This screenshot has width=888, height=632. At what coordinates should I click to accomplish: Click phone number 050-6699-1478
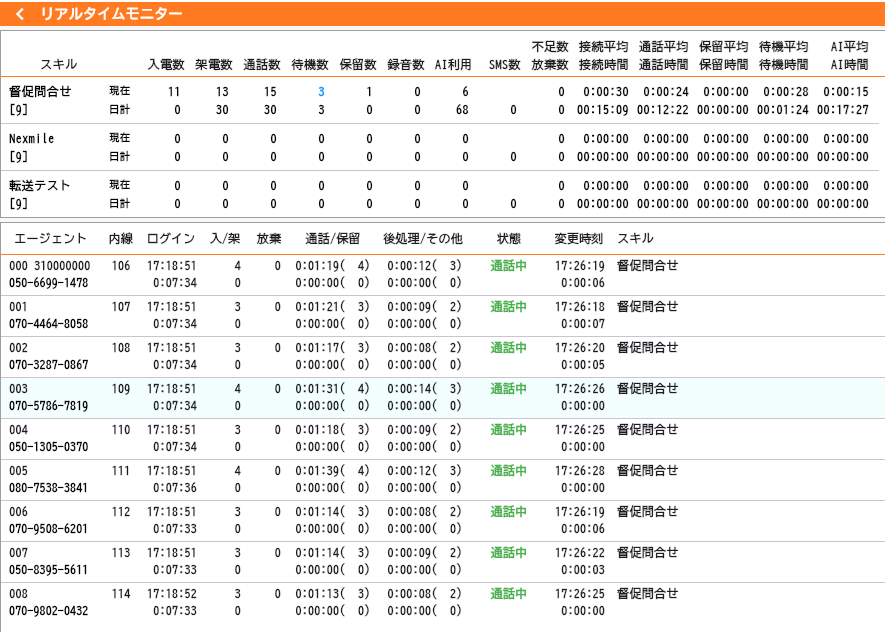46,280
